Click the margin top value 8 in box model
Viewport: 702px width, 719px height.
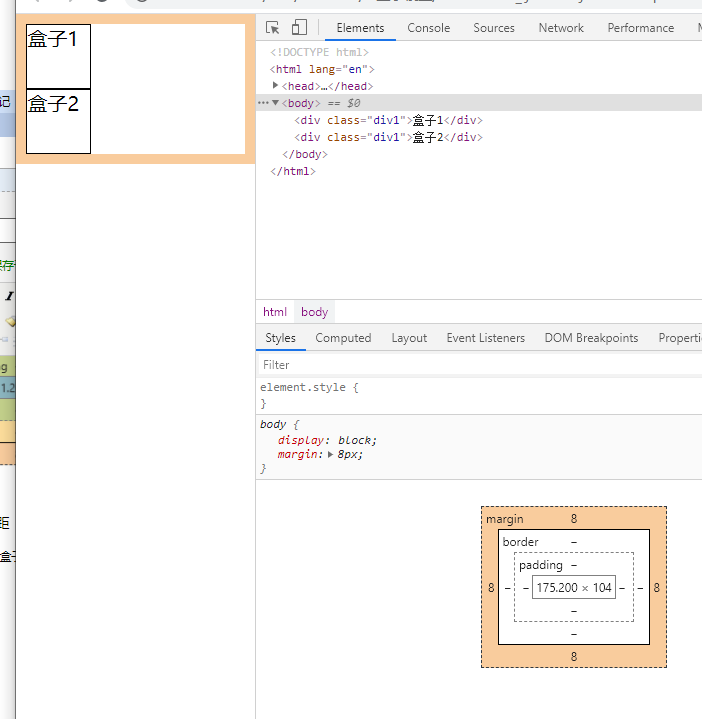pos(574,519)
